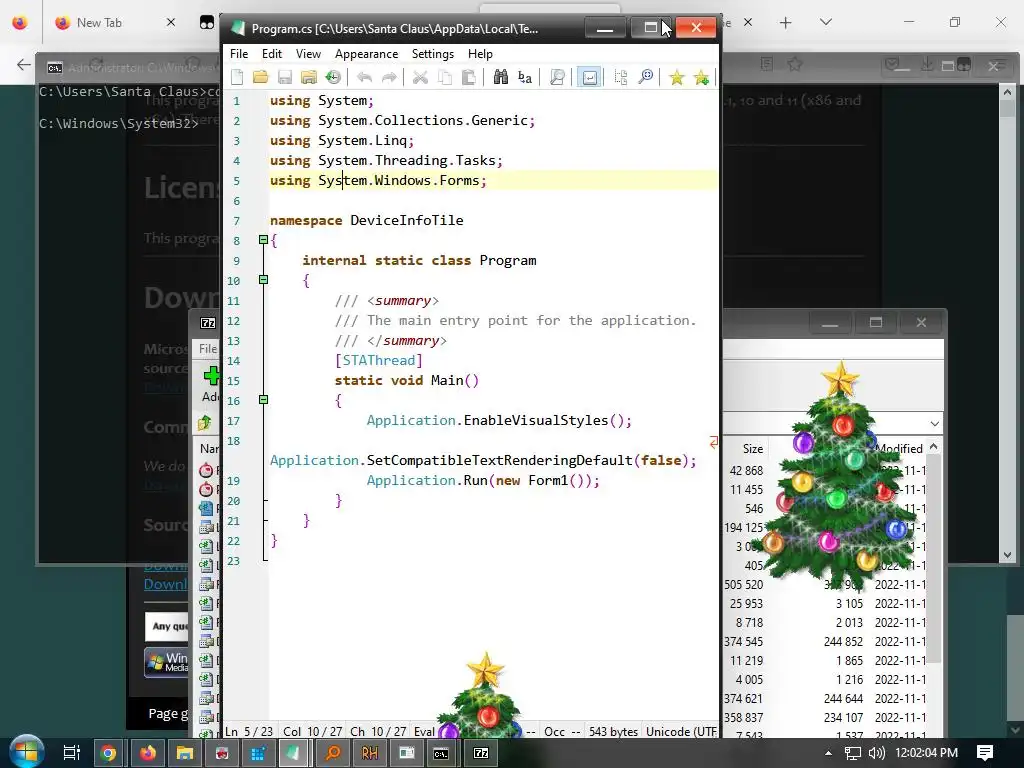Add to favorites star-plus icon
Screen dimensions: 1024x768
pos(701,78)
